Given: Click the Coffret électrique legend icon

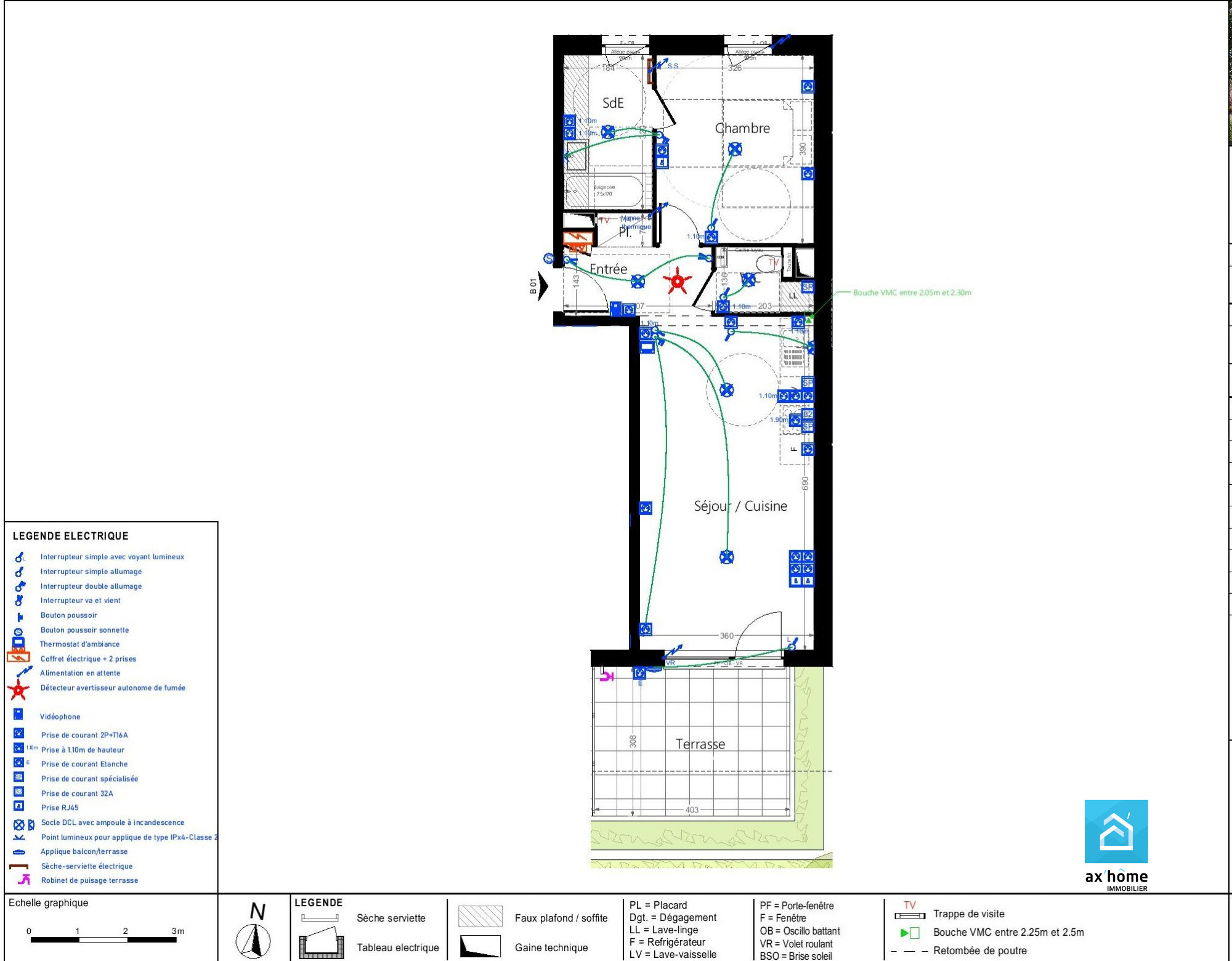Looking at the screenshot, I should click(18, 657).
